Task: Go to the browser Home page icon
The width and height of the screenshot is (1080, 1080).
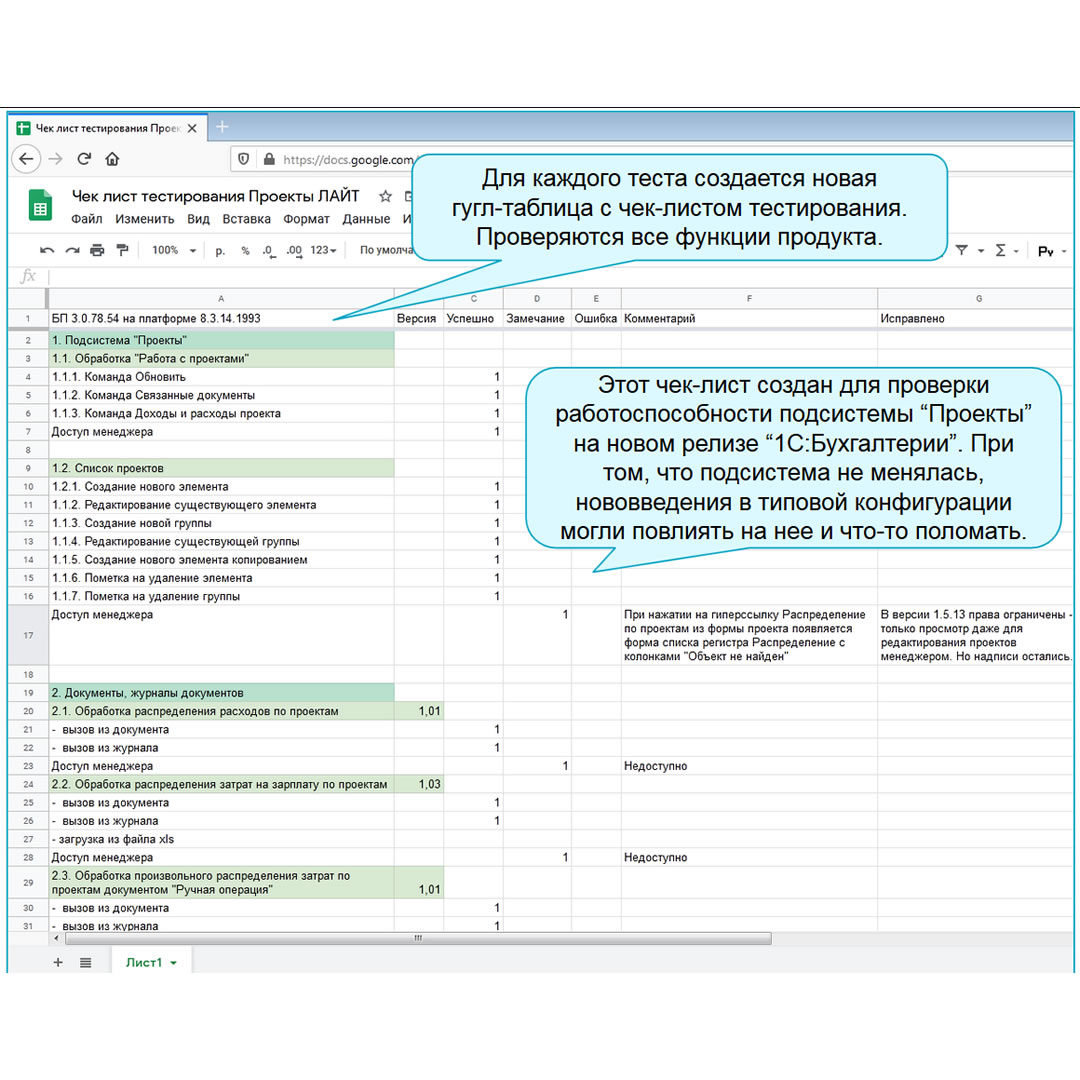Action: [112, 159]
